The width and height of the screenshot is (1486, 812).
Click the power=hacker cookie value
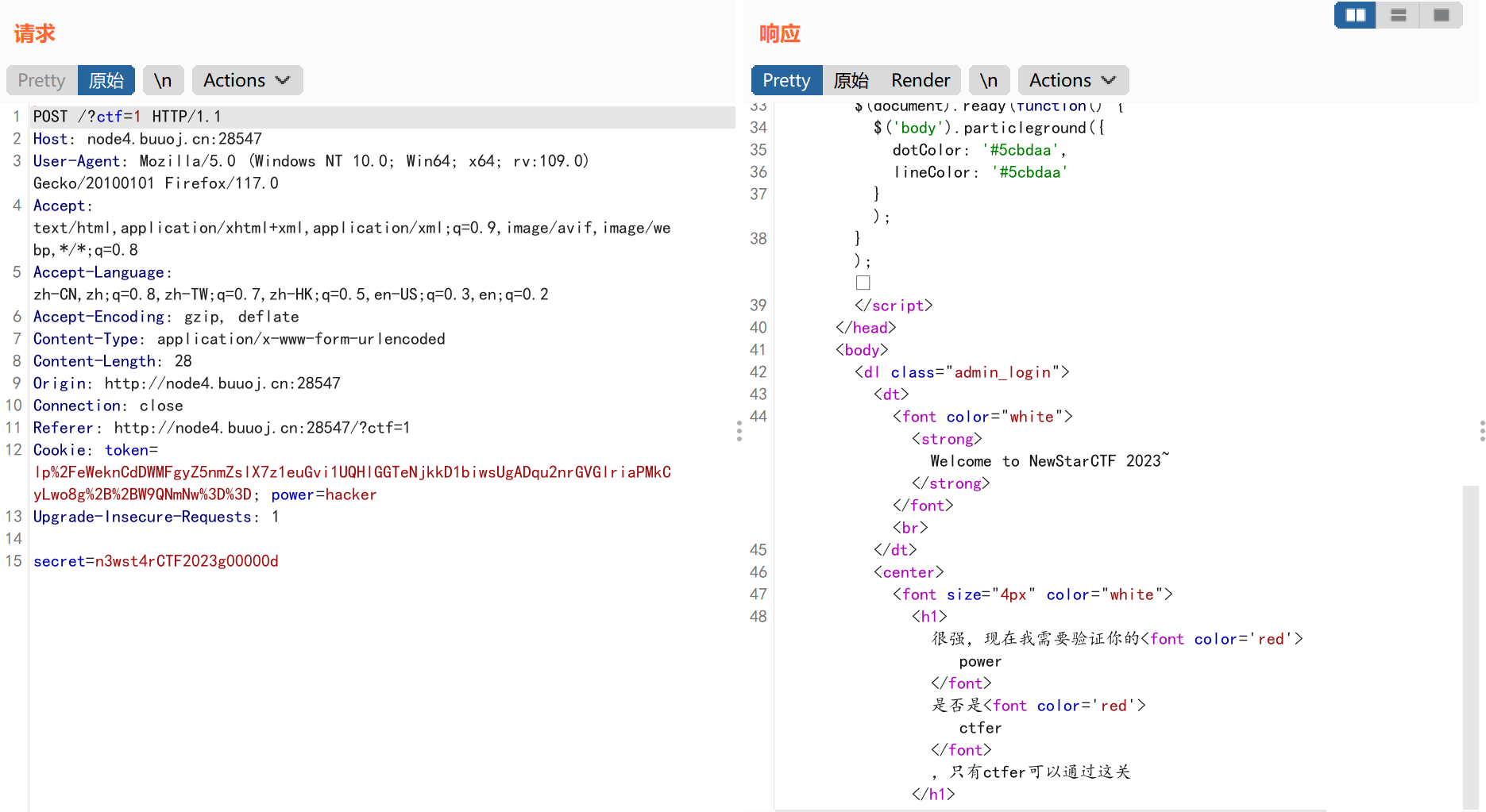pos(324,495)
